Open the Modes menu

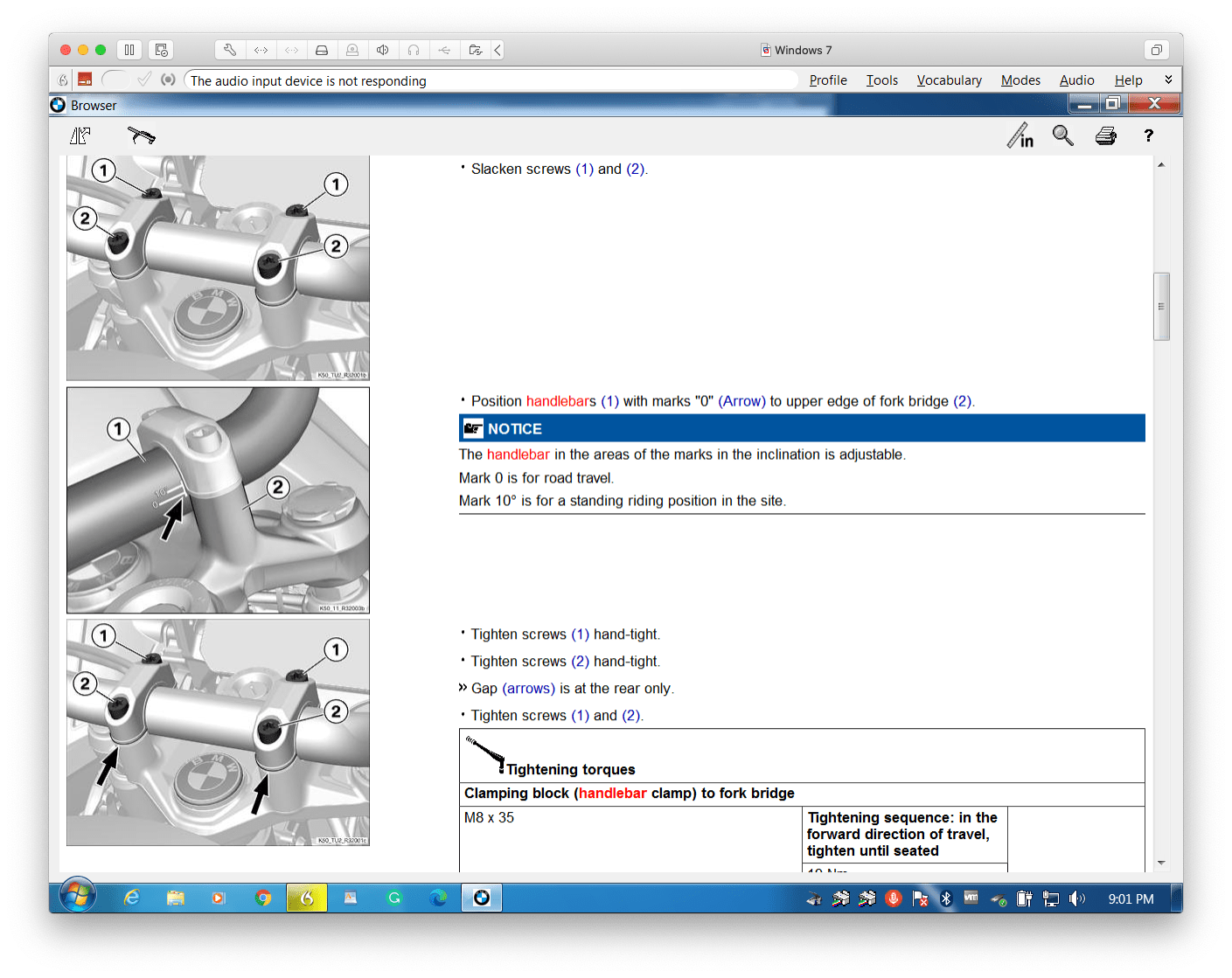1020,80
